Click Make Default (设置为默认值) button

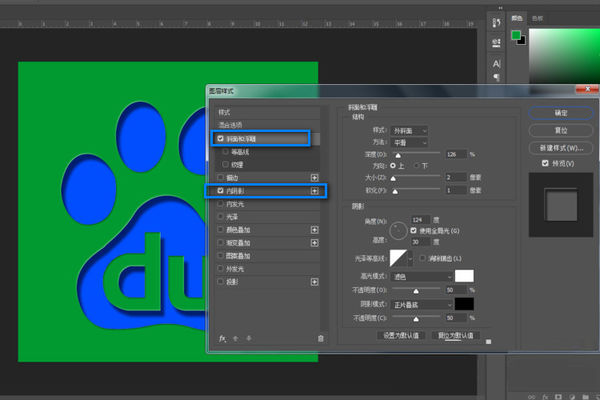tap(401, 335)
